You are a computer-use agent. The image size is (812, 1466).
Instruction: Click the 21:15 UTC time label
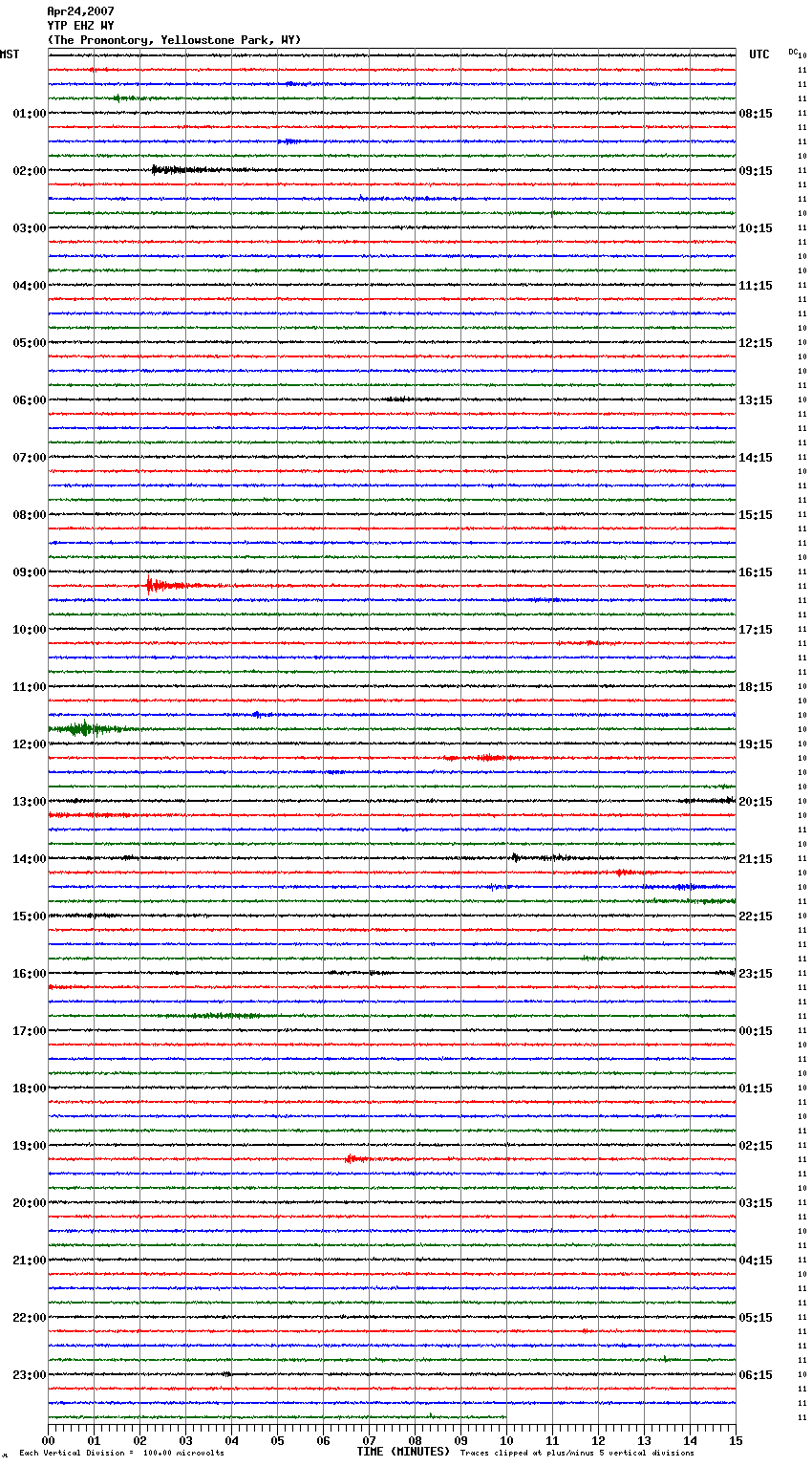tap(756, 859)
